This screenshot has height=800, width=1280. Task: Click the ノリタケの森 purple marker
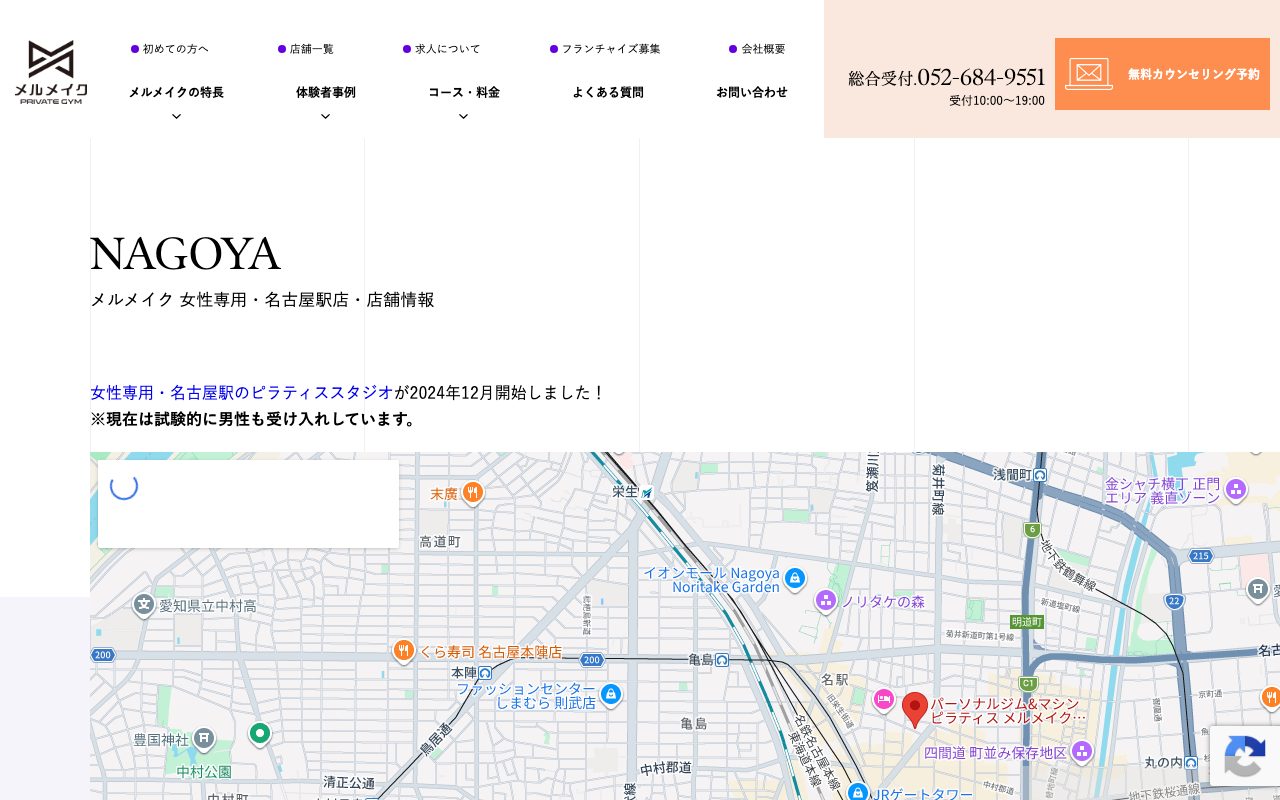(x=826, y=600)
